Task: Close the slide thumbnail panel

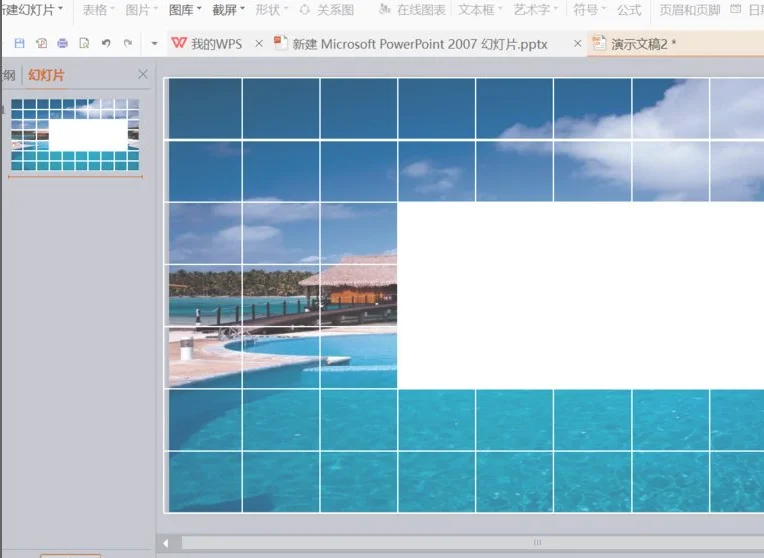Action: (143, 74)
